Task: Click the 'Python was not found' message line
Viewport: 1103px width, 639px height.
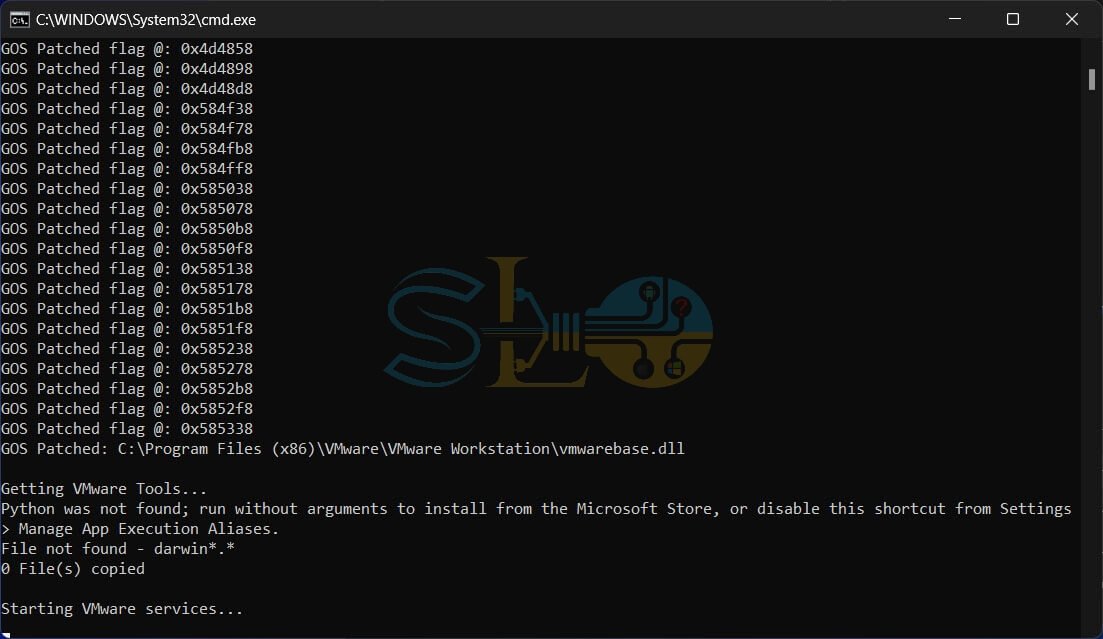Action: click(536, 508)
